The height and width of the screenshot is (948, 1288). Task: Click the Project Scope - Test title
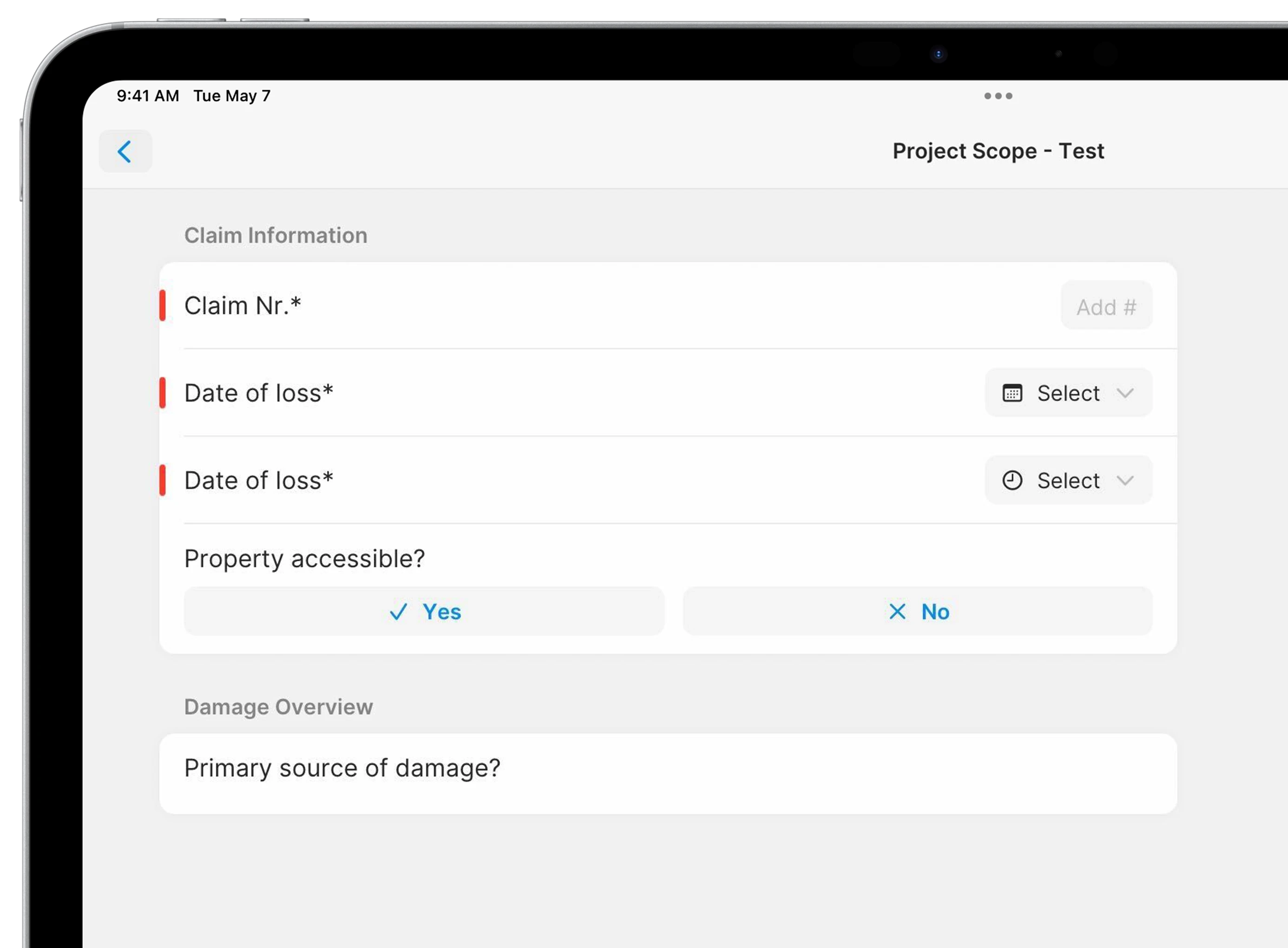[x=998, y=151]
